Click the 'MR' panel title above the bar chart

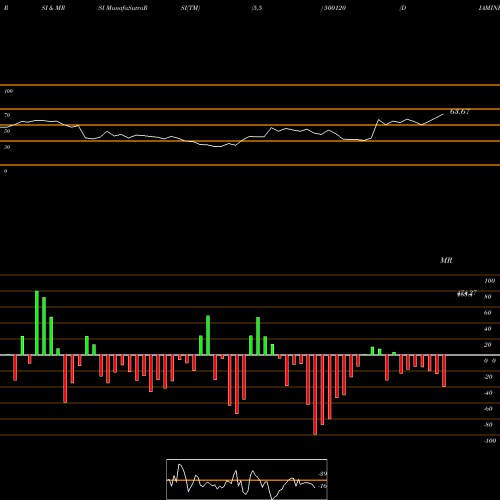pyautogui.click(x=446, y=260)
